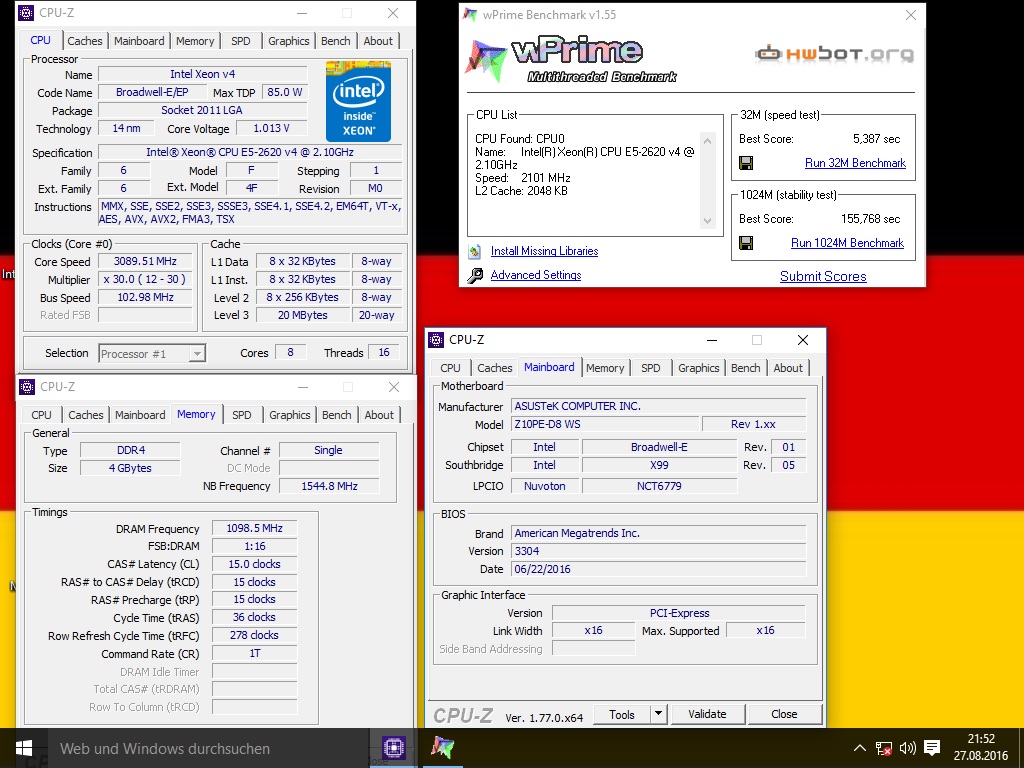Viewport: 1024px width, 768px height.
Task: Click the top CPU-Z window title icon
Action: 25,12
